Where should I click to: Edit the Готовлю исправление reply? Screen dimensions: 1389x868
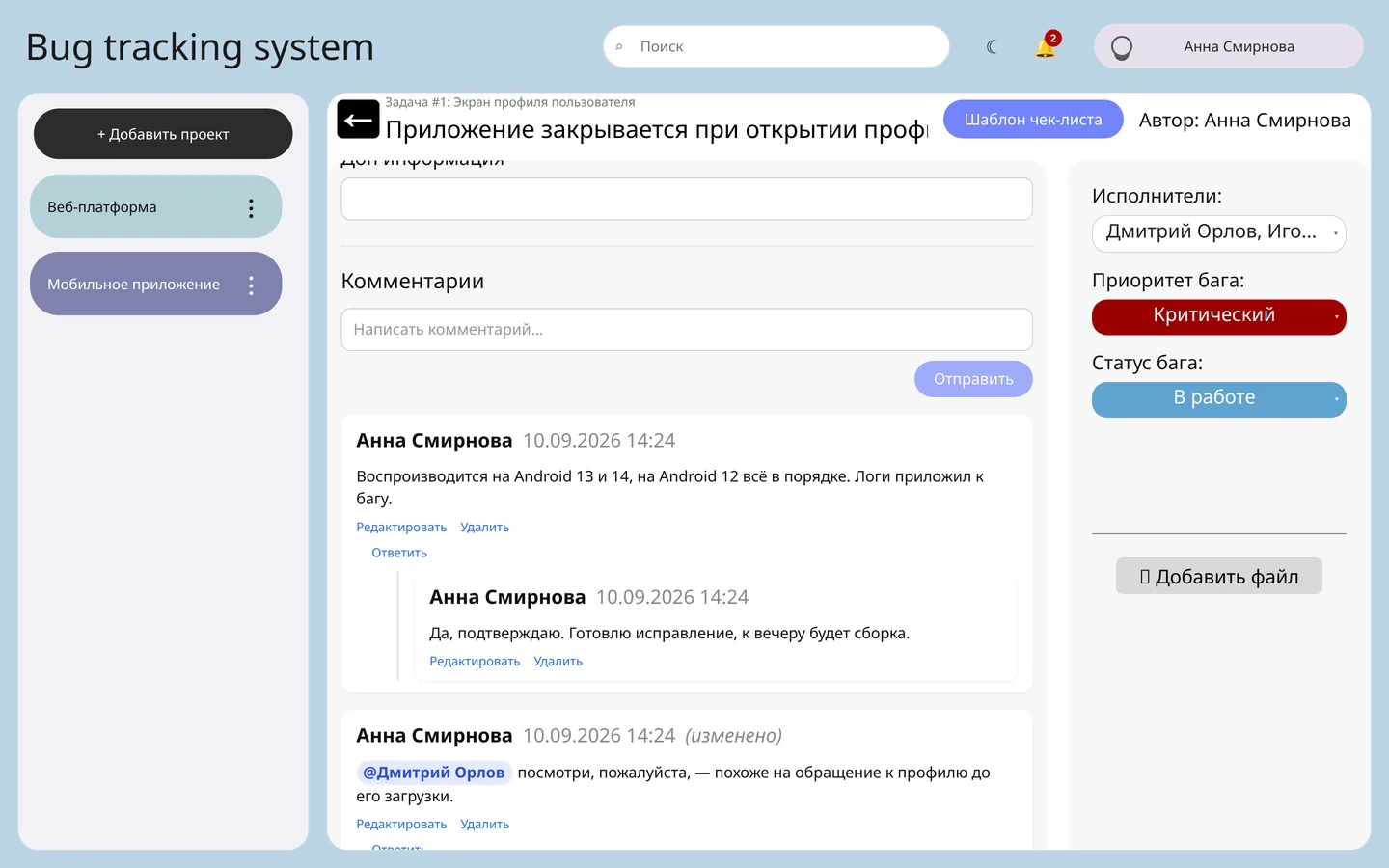[475, 662]
